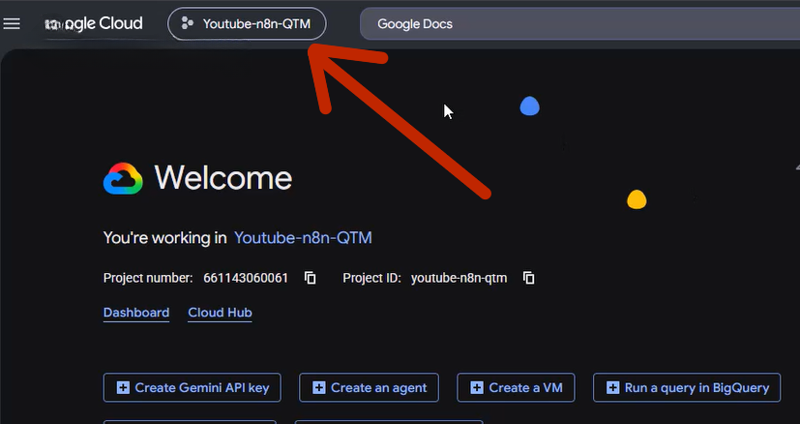The image size is (800, 424).
Task: Click the Create a VM button
Action: pos(516,388)
